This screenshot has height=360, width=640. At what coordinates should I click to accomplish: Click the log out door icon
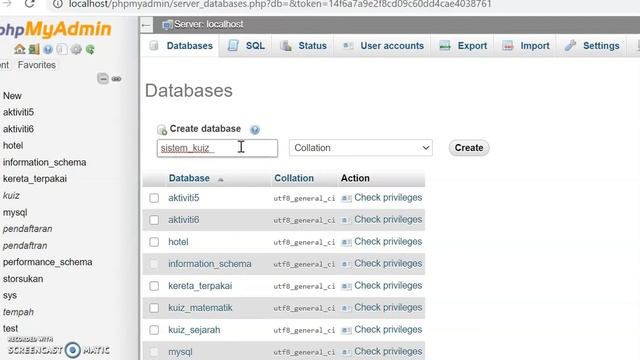[x=34, y=49]
